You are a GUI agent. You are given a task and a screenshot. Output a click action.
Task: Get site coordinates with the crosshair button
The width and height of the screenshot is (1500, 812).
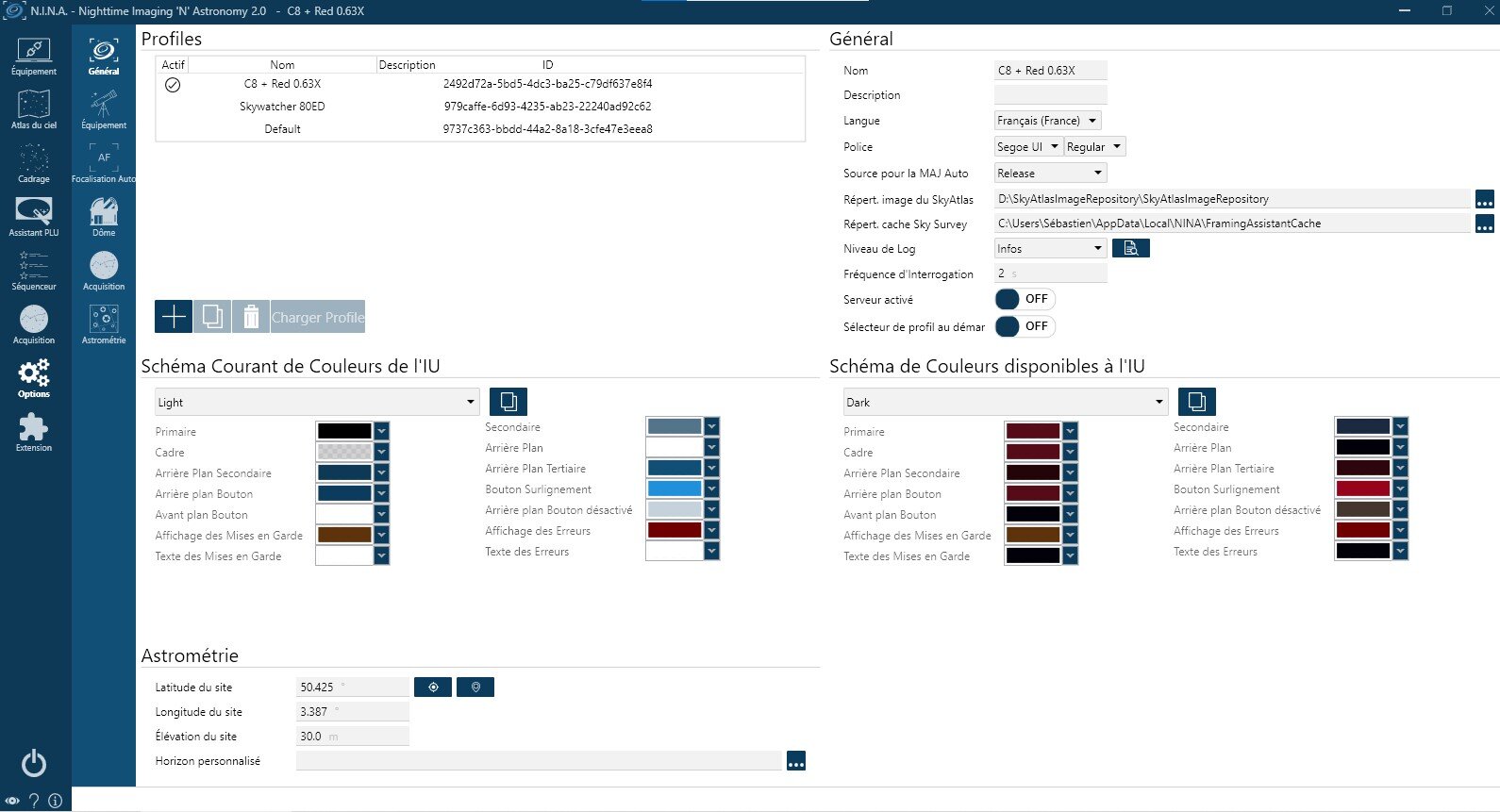tap(433, 687)
